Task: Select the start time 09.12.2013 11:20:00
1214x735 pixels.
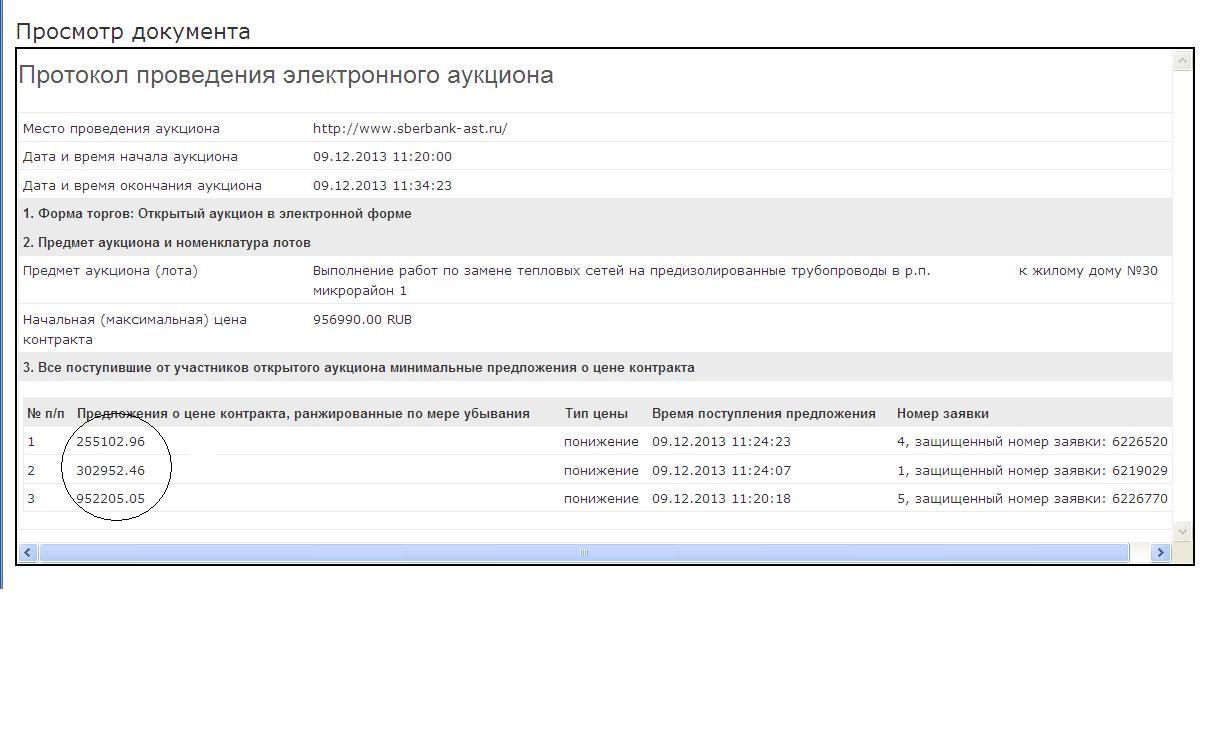Action: pyautogui.click(x=382, y=156)
